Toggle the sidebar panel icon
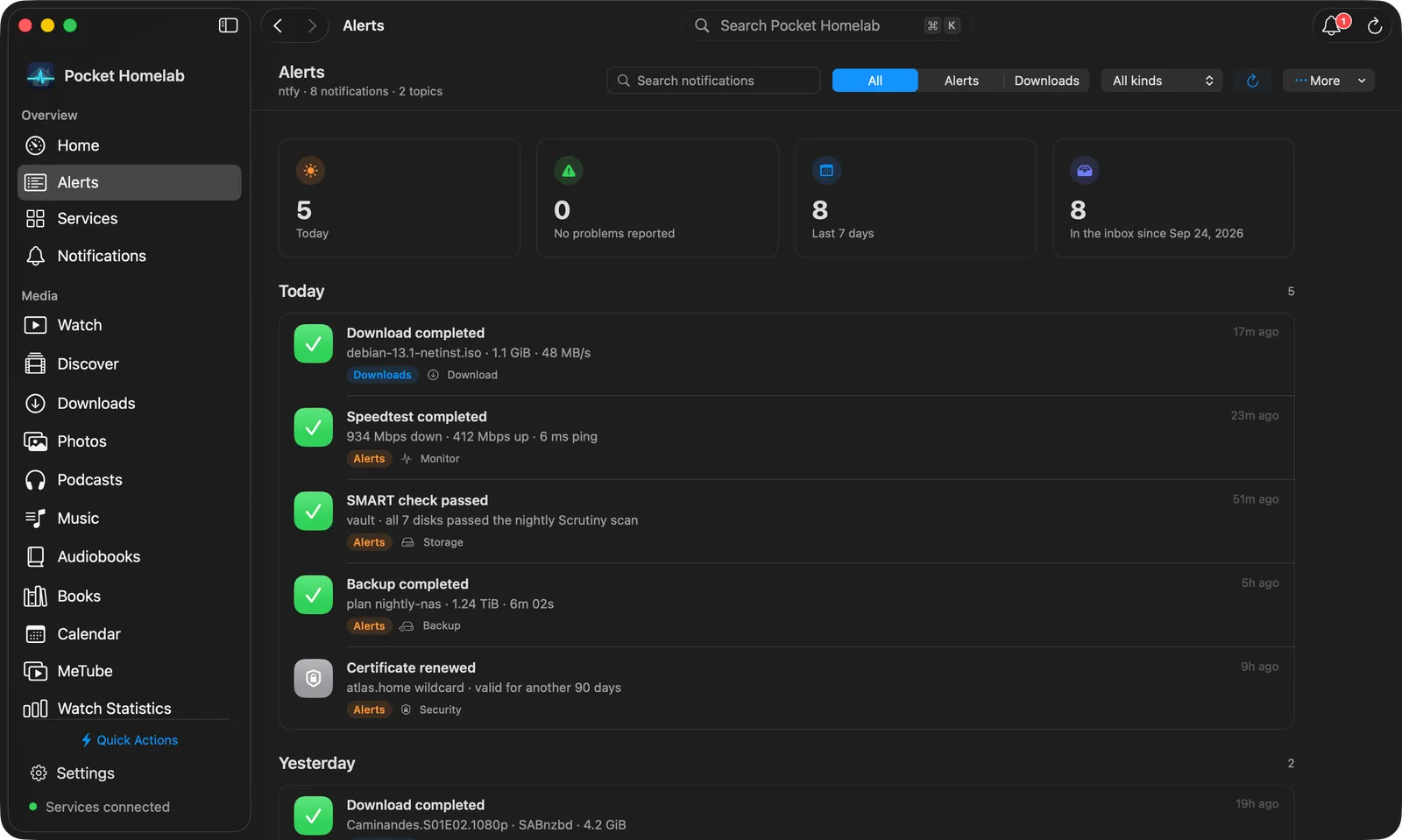 click(x=228, y=25)
